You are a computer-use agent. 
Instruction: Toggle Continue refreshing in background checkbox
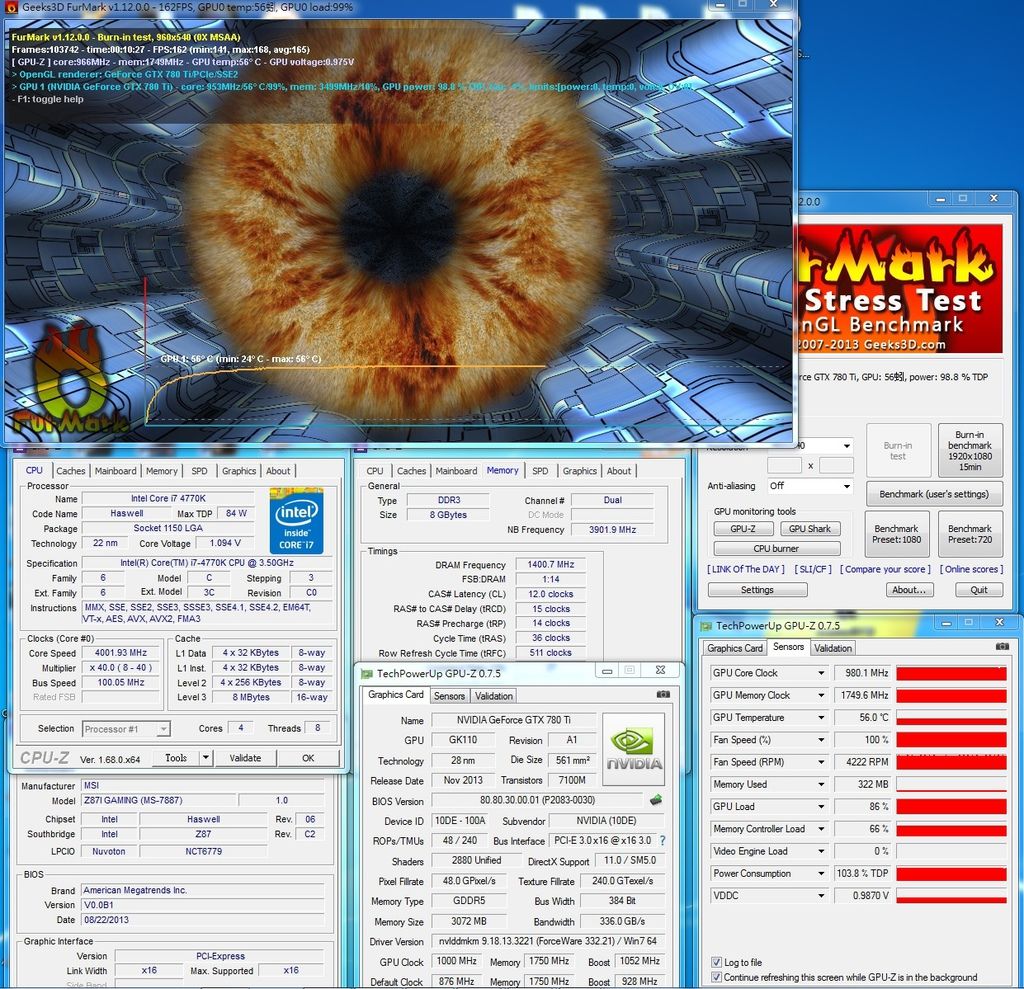click(x=716, y=977)
